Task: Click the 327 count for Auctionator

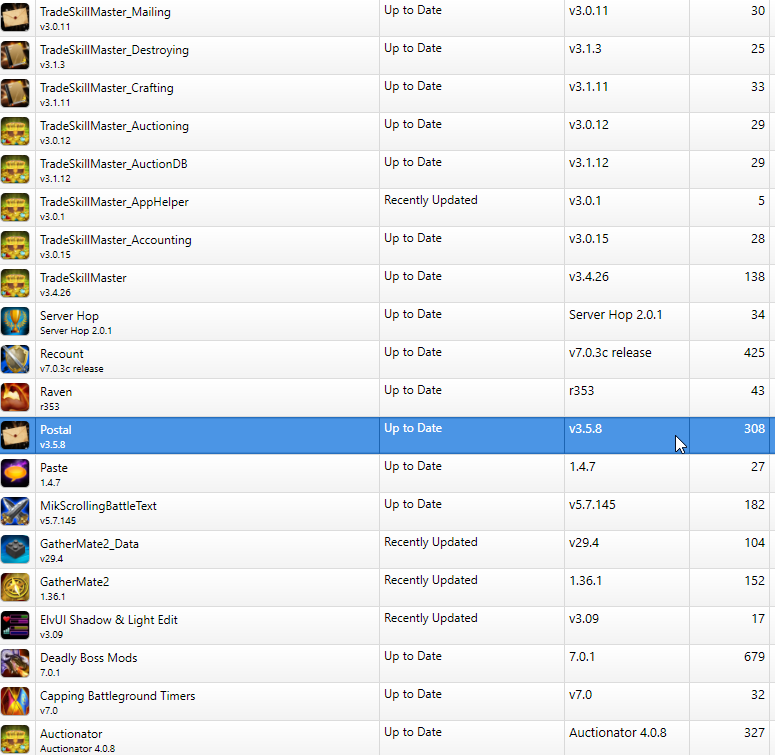Action: 754,733
